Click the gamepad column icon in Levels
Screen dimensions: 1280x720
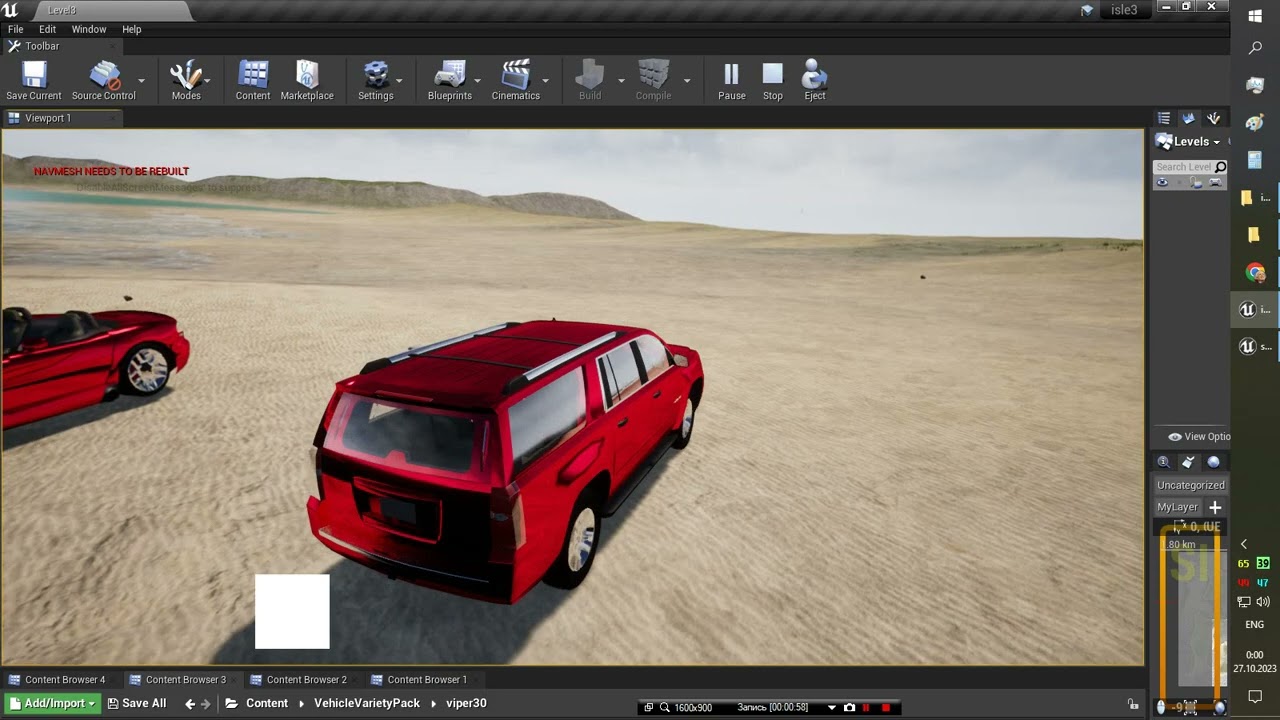tap(1215, 183)
